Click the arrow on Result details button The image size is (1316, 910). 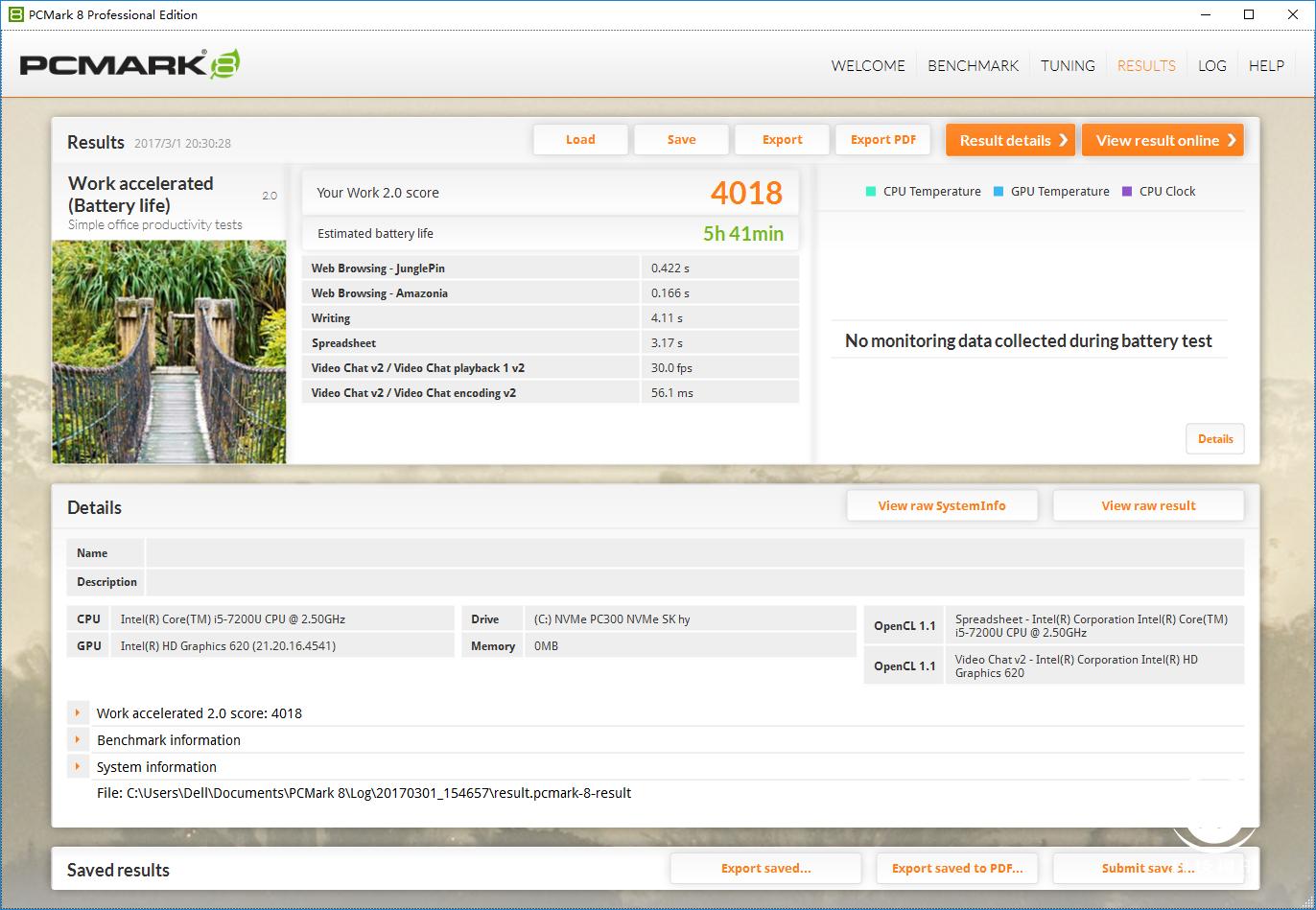(1065, 140)
